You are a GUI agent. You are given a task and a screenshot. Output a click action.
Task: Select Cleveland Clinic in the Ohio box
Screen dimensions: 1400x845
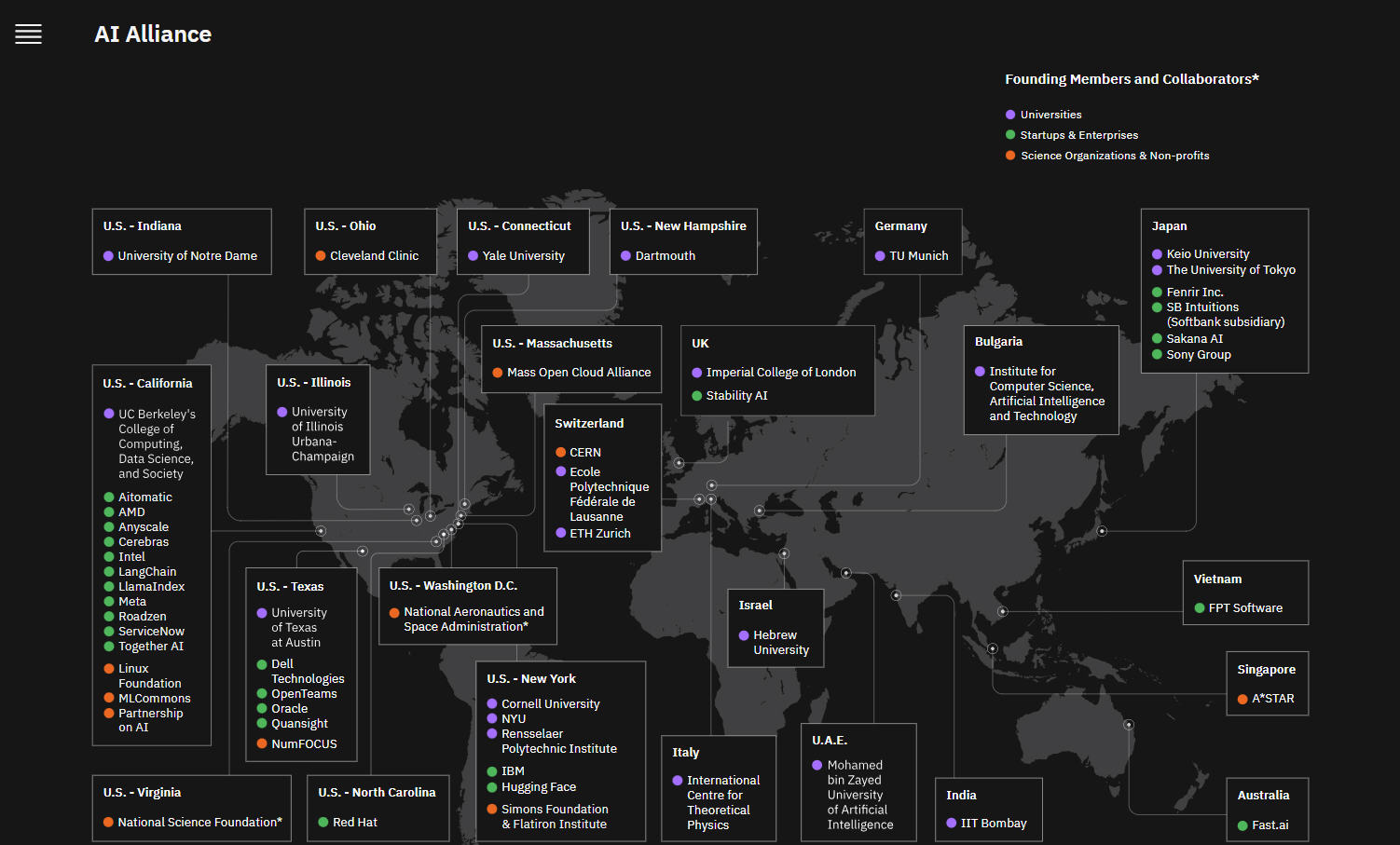[x=374, y=256]
